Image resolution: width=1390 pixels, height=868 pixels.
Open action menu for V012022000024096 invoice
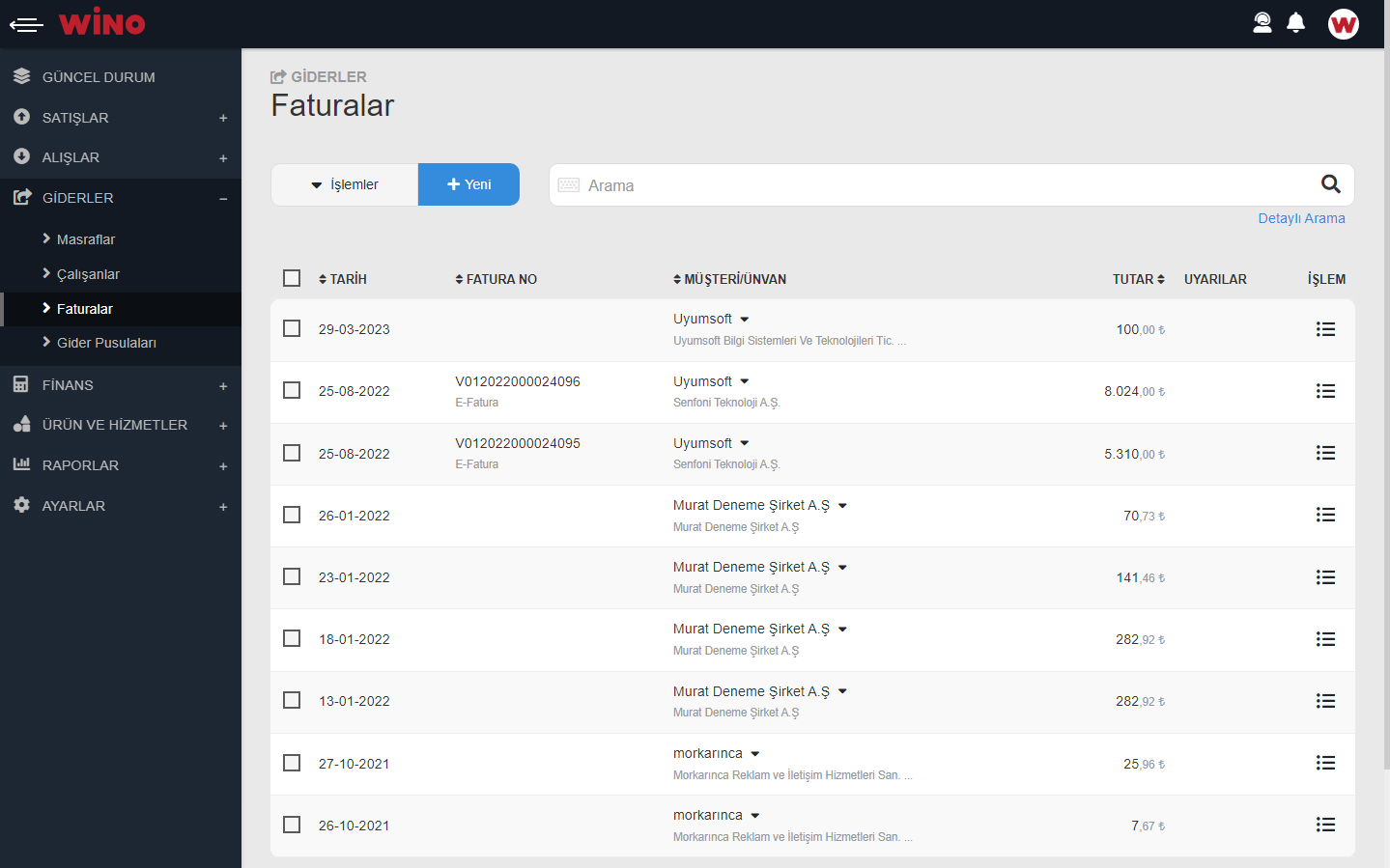[x=1325, y=391]
